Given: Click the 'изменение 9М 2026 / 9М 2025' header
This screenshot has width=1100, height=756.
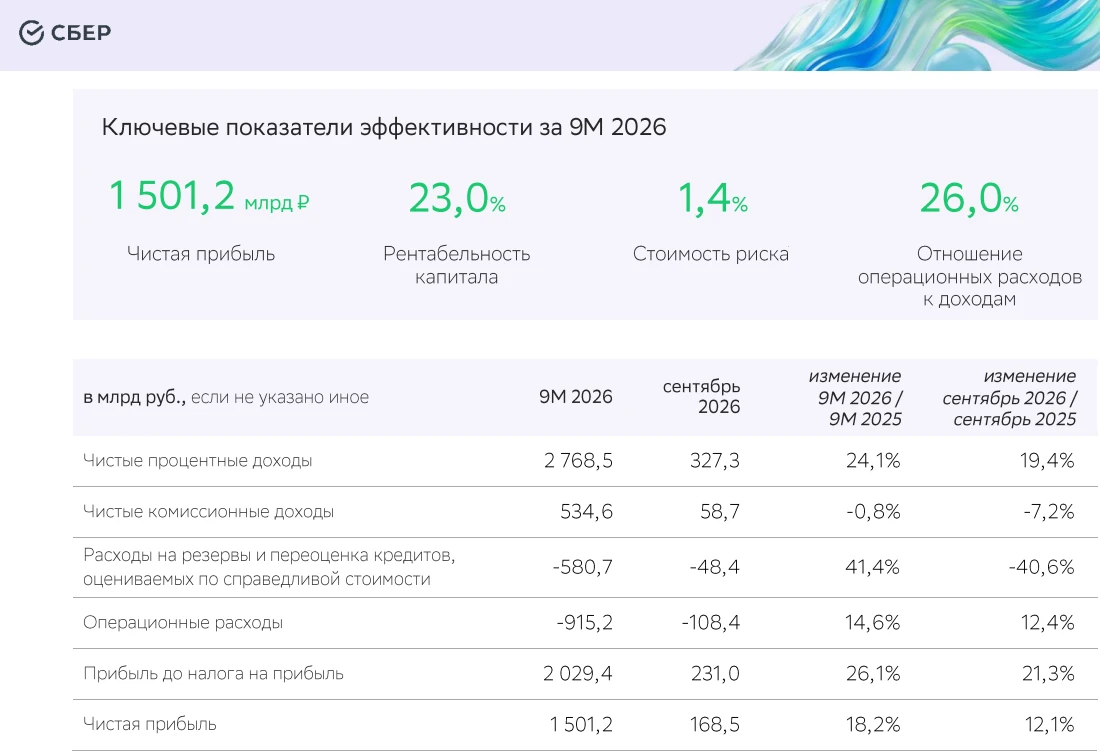Looking at the screenshot, I should coord(854,398).
